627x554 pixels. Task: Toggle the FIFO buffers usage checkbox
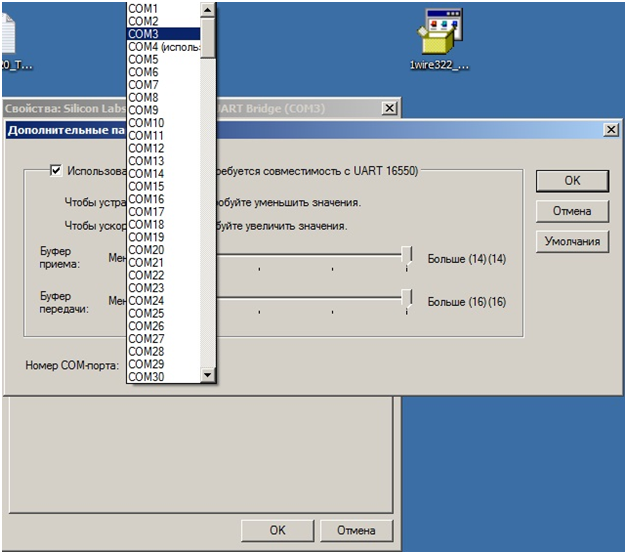click(56, 171)
